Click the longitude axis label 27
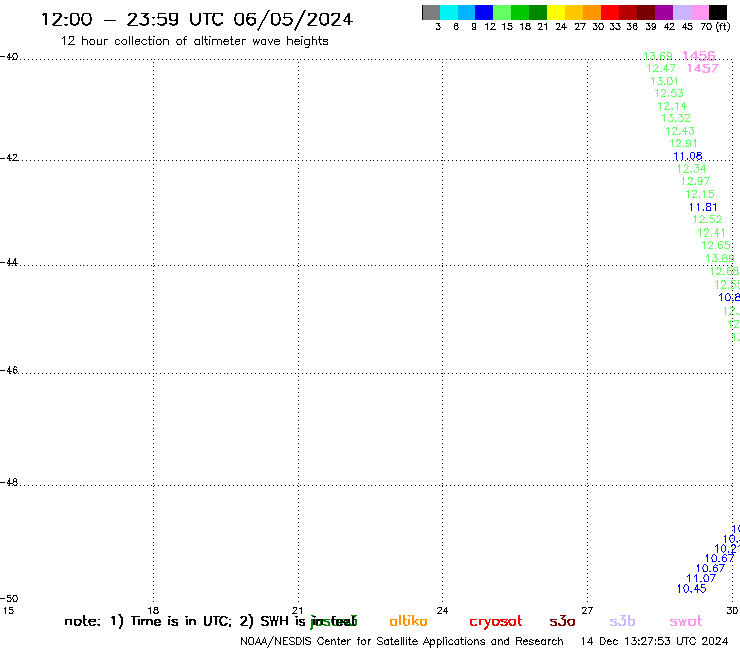This screenshot has height=650, width=740. tap(587, 610)
